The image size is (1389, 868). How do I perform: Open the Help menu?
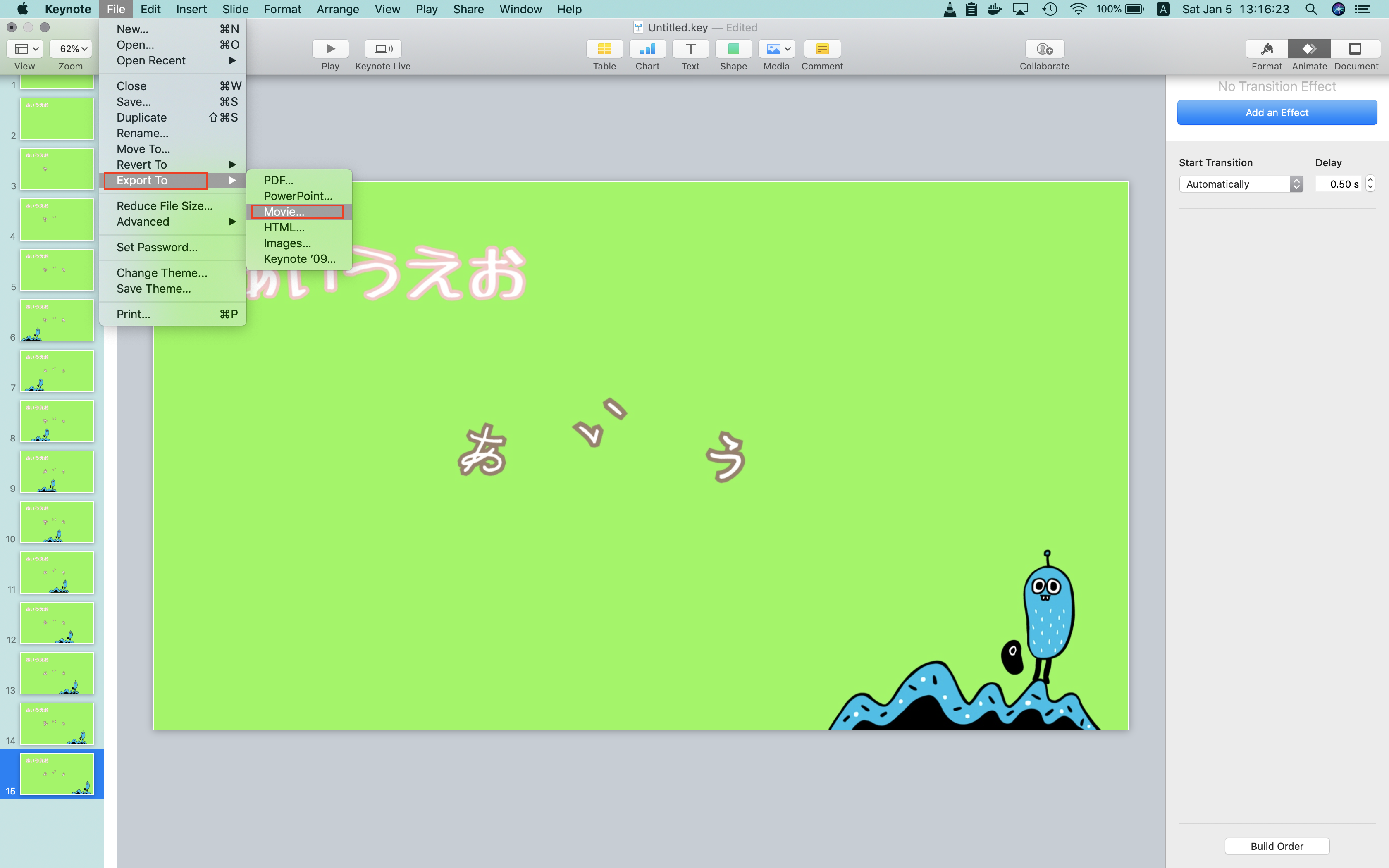(x=569, y=9)
